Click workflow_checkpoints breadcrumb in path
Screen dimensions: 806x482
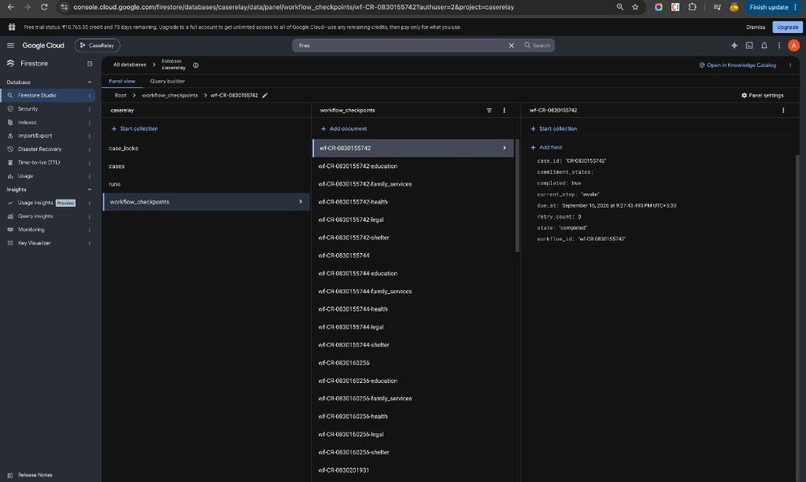[x=170, y=95]
